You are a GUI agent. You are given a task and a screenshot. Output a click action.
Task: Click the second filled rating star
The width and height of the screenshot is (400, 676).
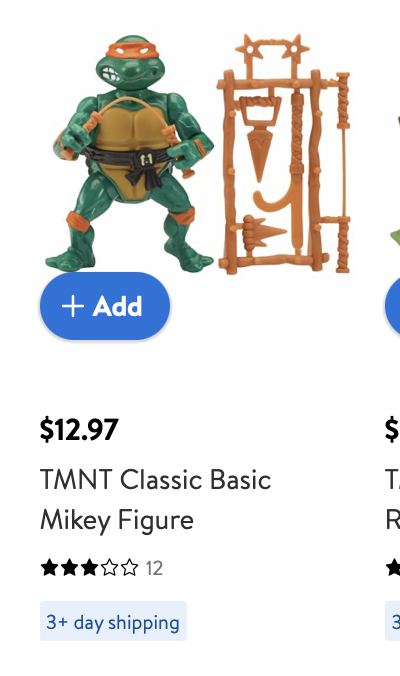tap(69, 568)
